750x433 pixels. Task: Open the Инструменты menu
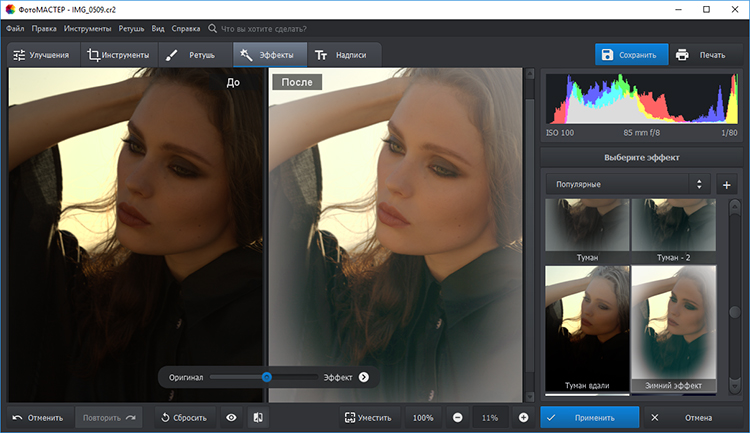pos(88,29)
